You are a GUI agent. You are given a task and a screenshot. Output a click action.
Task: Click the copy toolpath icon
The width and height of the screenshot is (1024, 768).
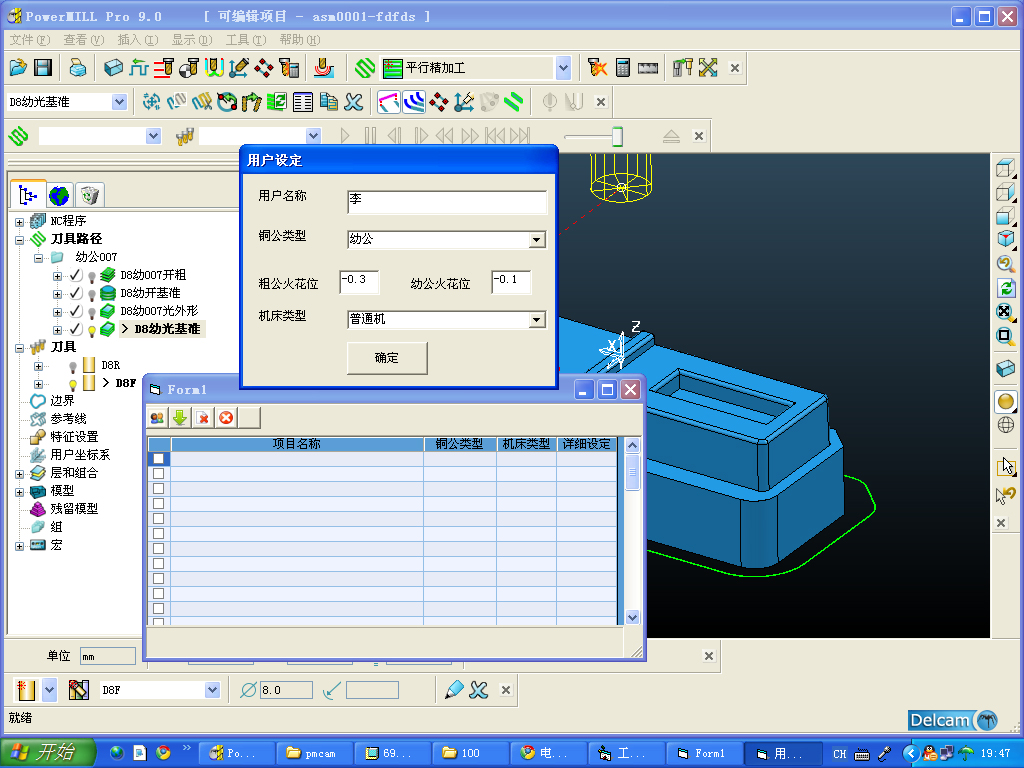(x=328, y=102)
